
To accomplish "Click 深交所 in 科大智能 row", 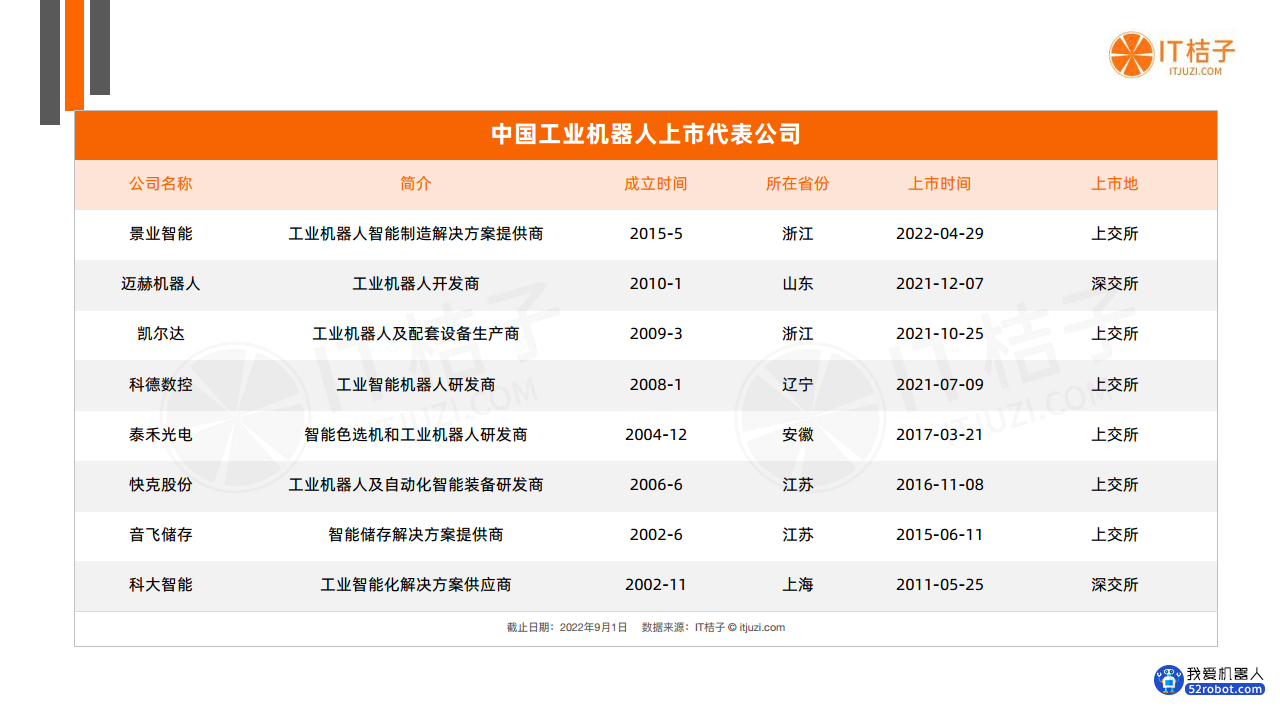I will [1115, 585].
